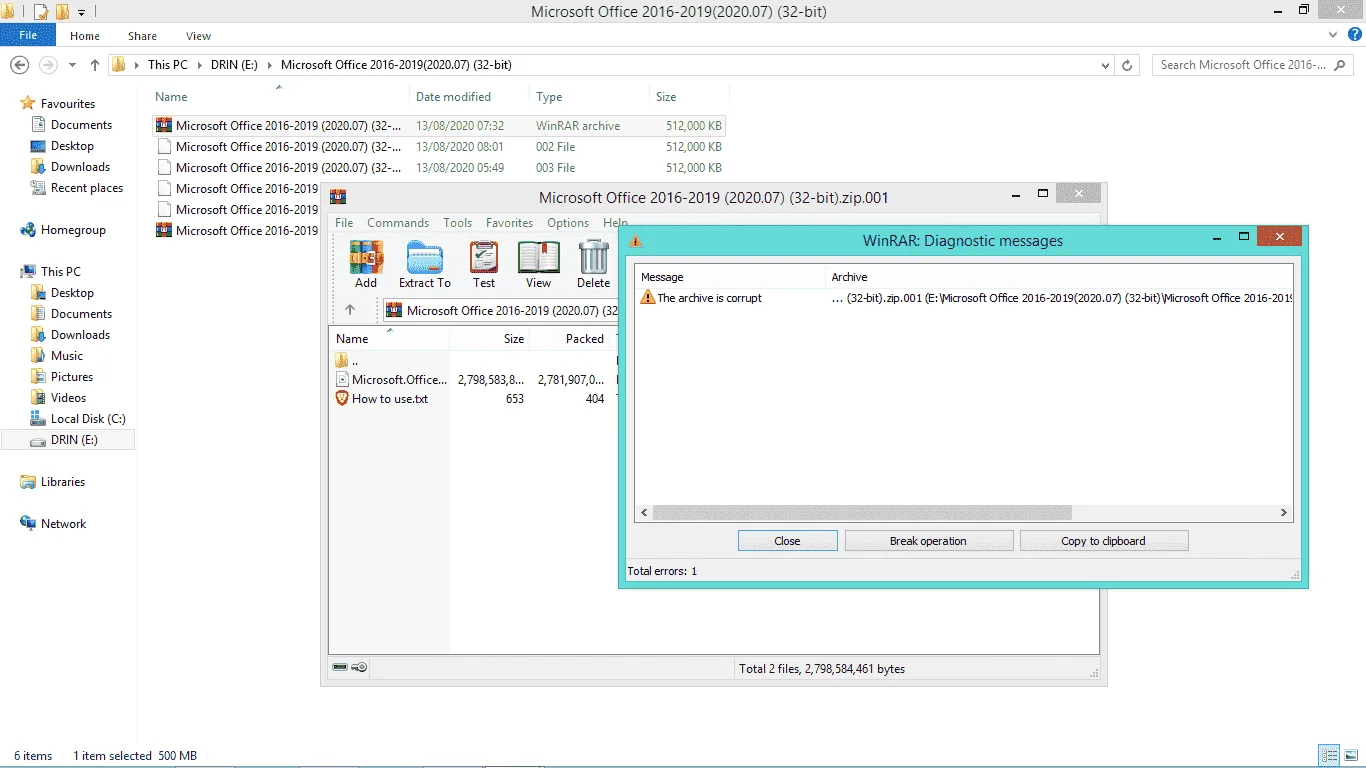Click the Explorer Back arrow button

19,65
